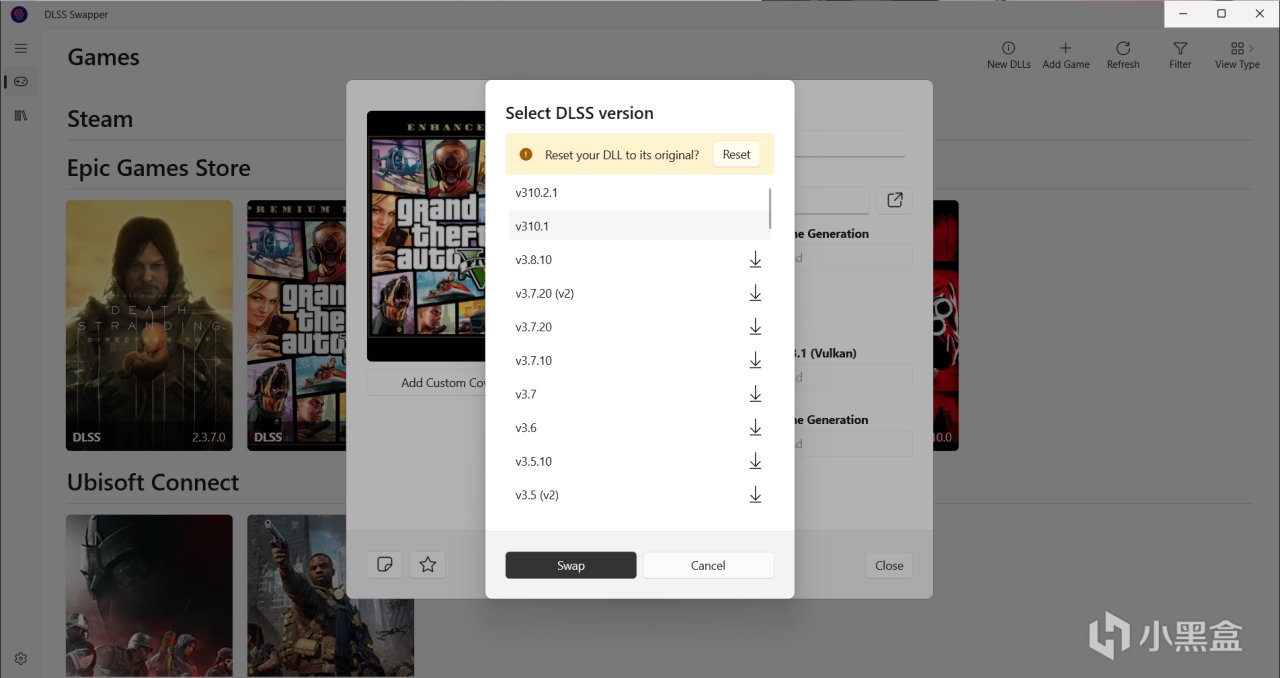Download DLSS v3.8.10

[x=755, y=260]
